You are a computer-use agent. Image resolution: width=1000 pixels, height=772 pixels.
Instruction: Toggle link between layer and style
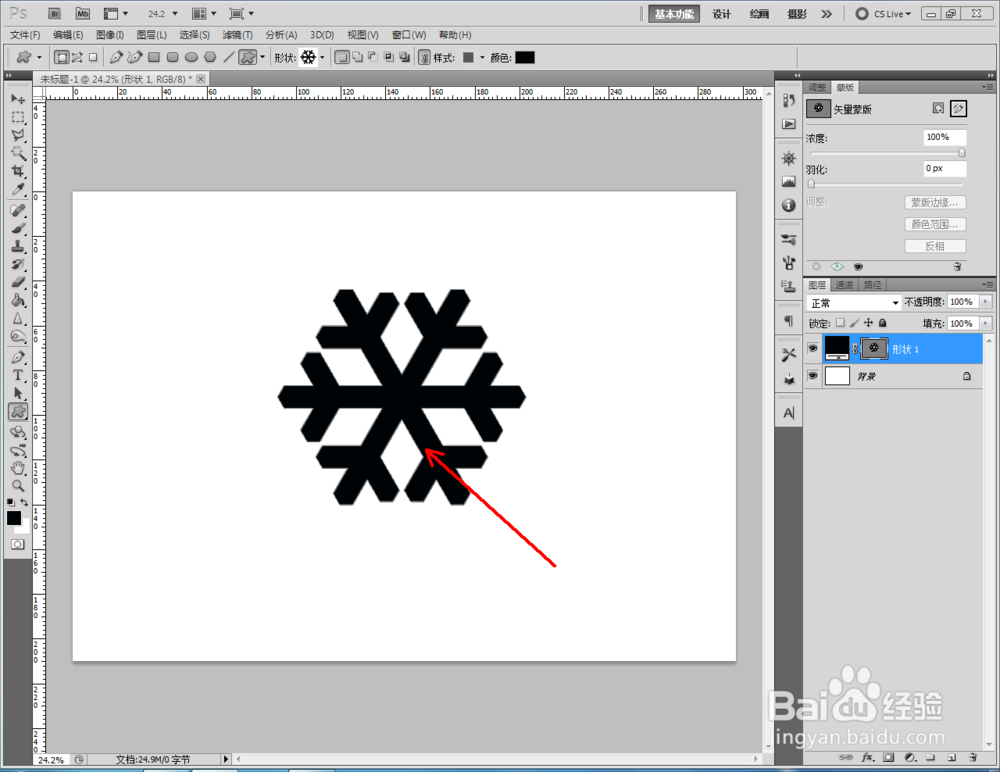[423, 57]
